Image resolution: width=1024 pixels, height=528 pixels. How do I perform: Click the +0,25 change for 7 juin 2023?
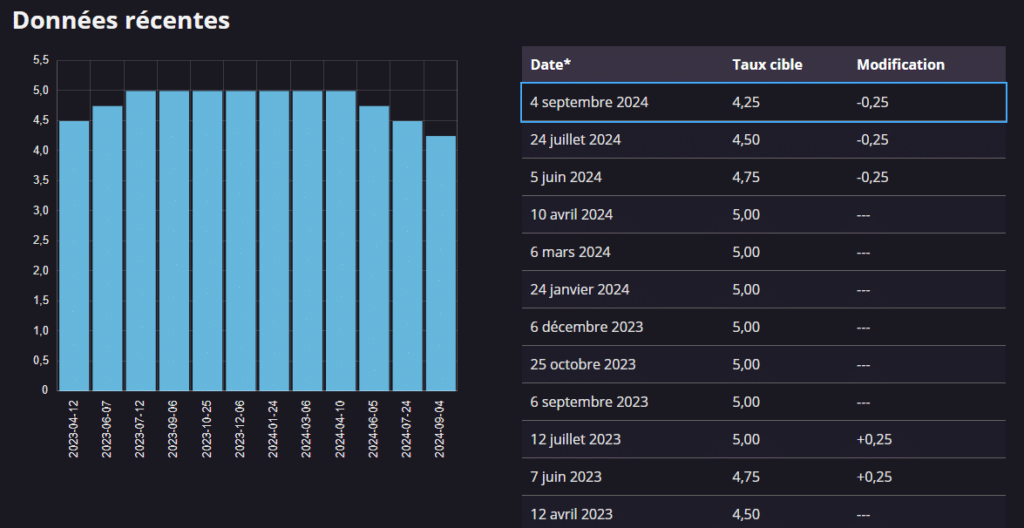coord(874,477)
